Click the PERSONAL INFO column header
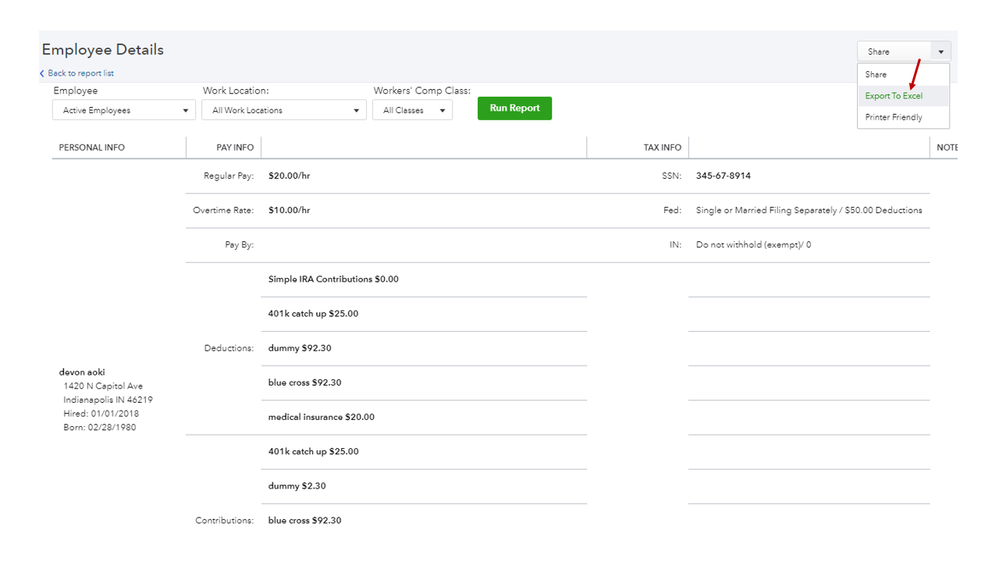Viewport: 999px width, 562px height. click(x=92, y=148)
